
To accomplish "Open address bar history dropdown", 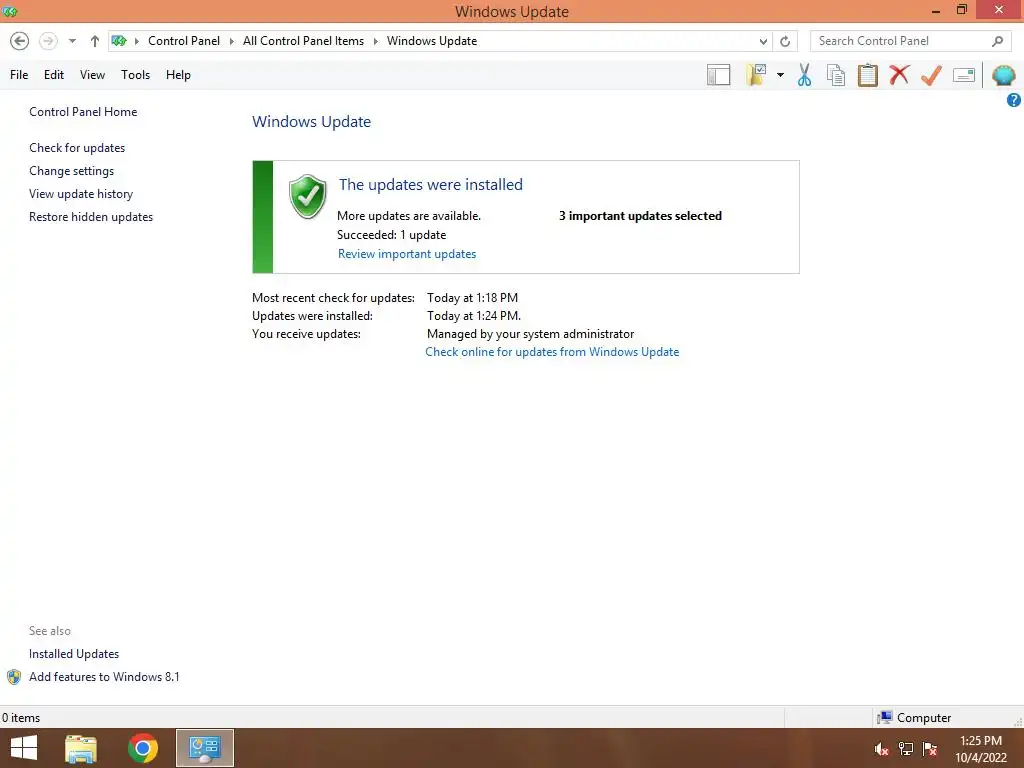I will 763,41.
